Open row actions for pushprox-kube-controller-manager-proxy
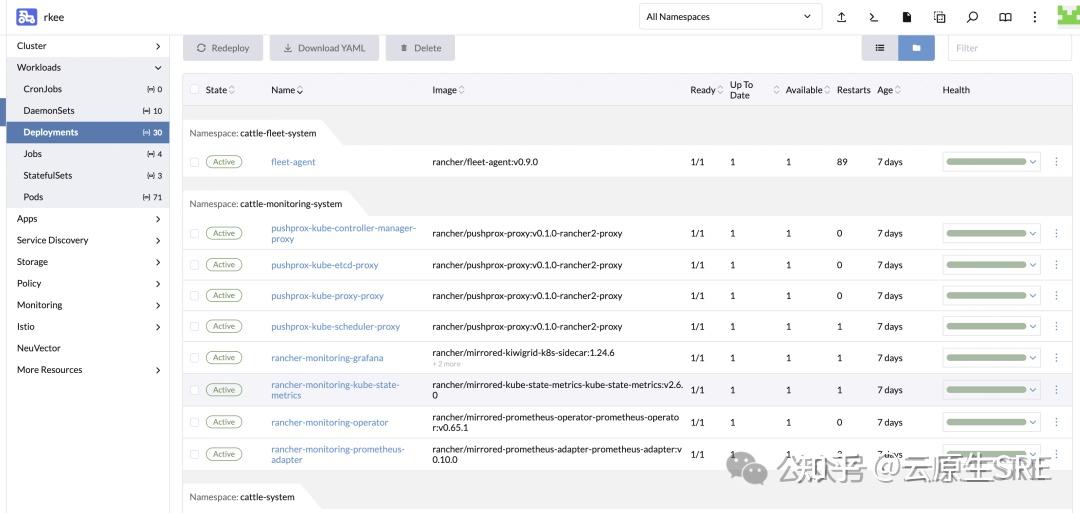This screenshot has width=1080, height=513. tap(1057, 233)
